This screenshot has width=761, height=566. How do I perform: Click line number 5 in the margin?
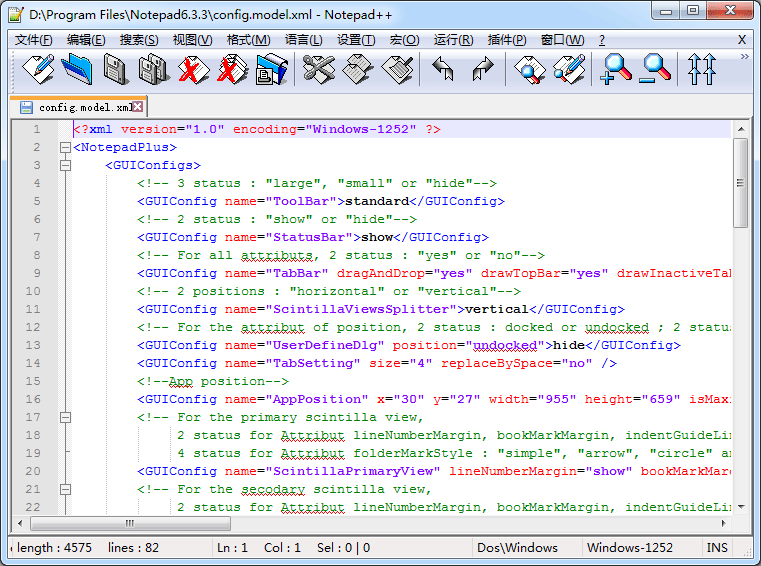37,201
